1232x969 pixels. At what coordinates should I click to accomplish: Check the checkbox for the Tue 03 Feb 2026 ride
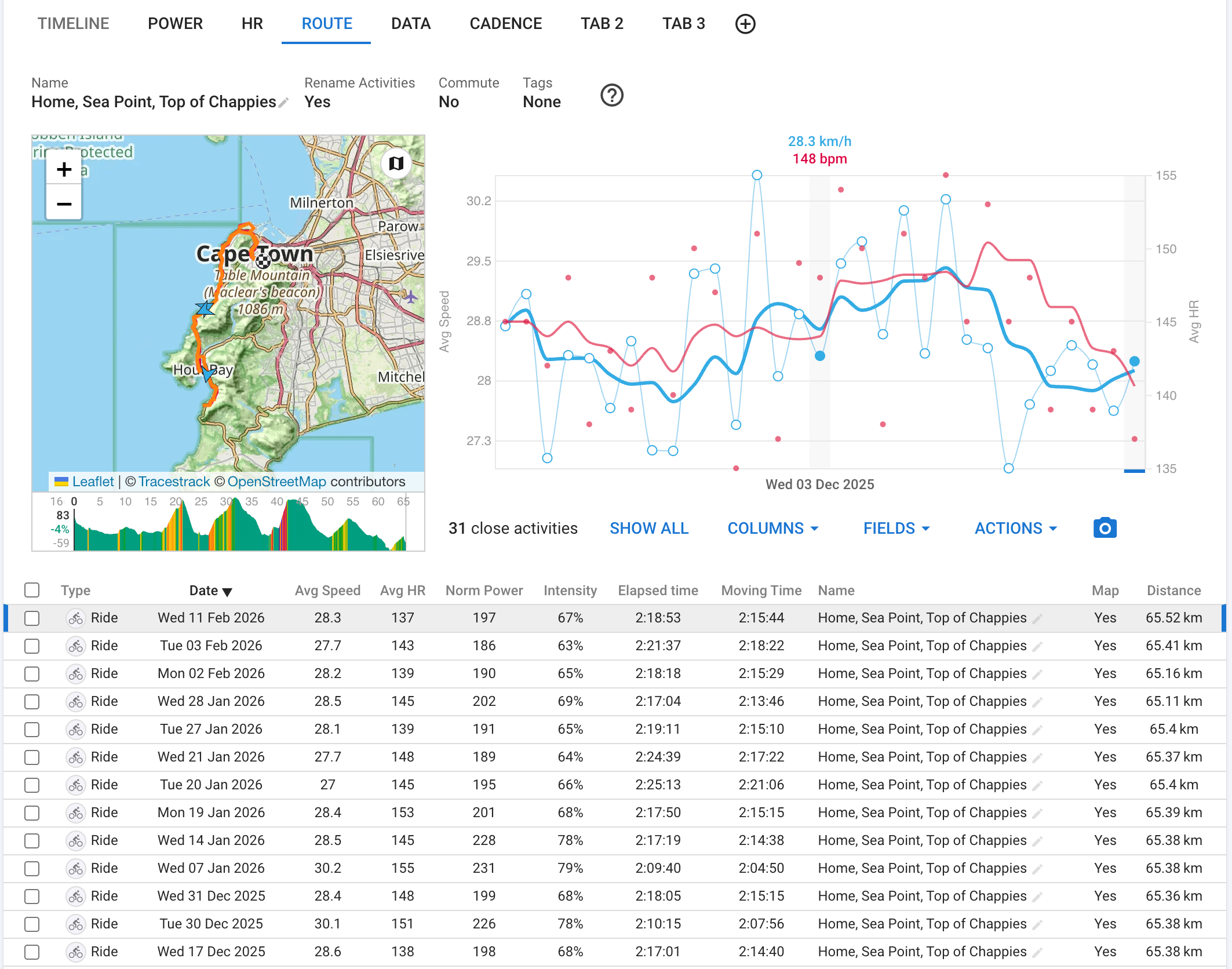coord(32,646)
